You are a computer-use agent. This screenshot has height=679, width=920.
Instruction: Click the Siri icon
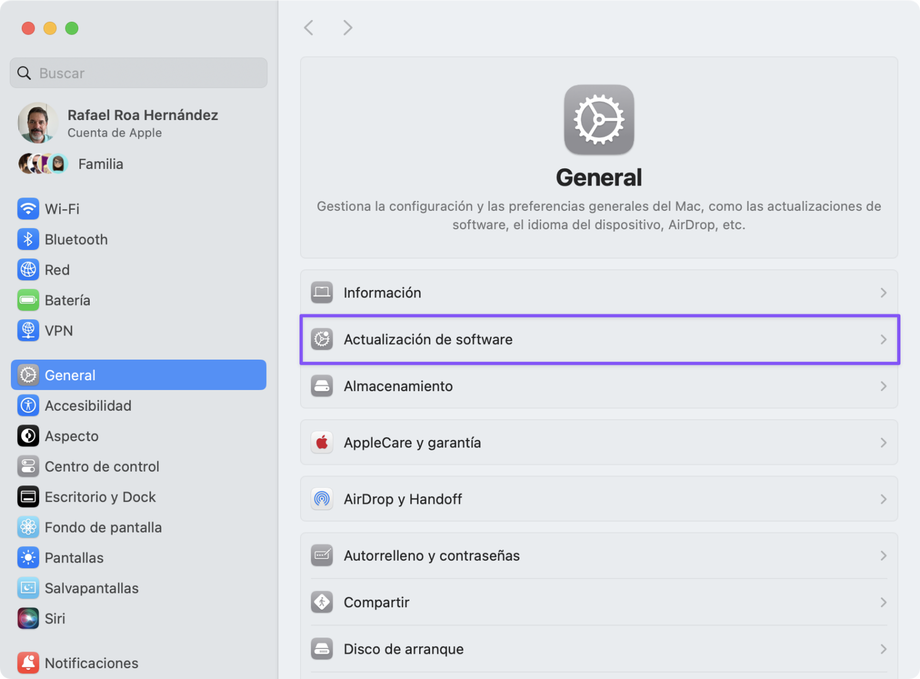28,619
